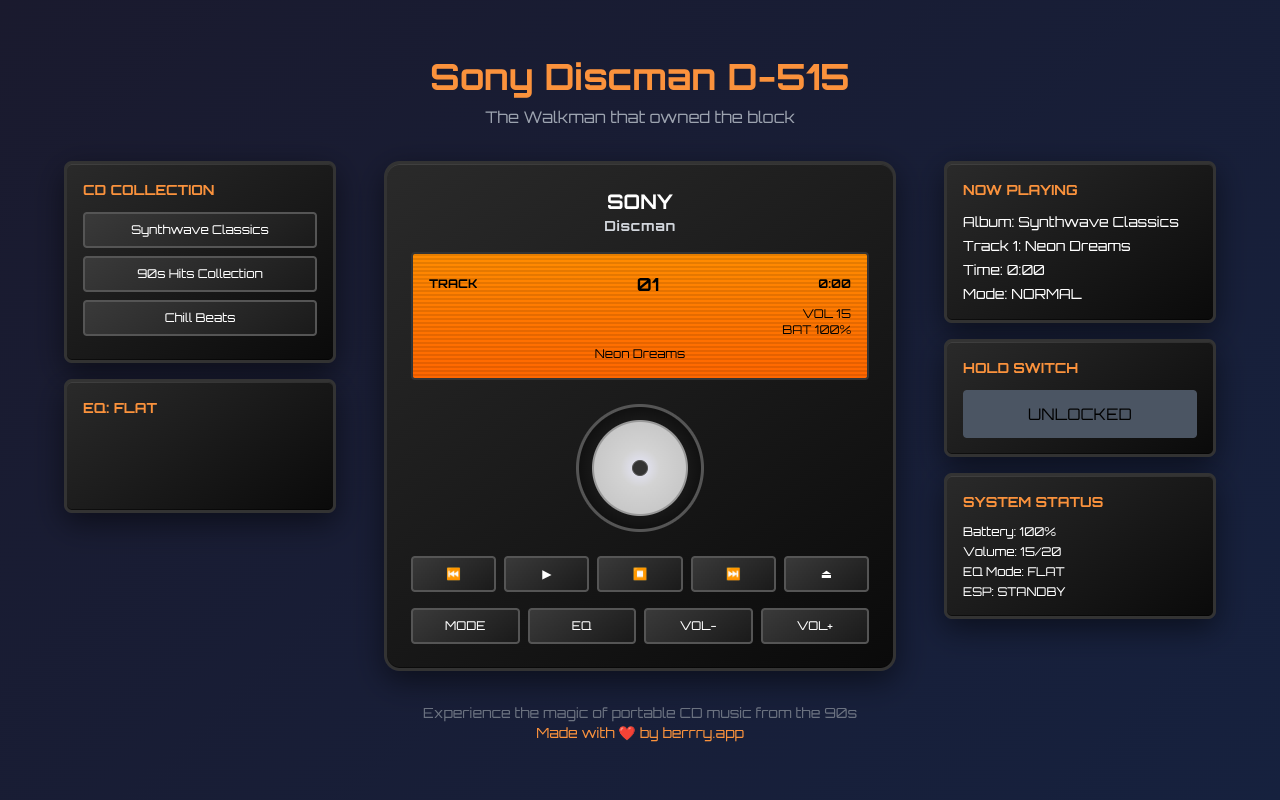Open the EQ: FLAT panel
Image resolution: width=1280 pixels, height=800 pixels.
tap(120, 408)
